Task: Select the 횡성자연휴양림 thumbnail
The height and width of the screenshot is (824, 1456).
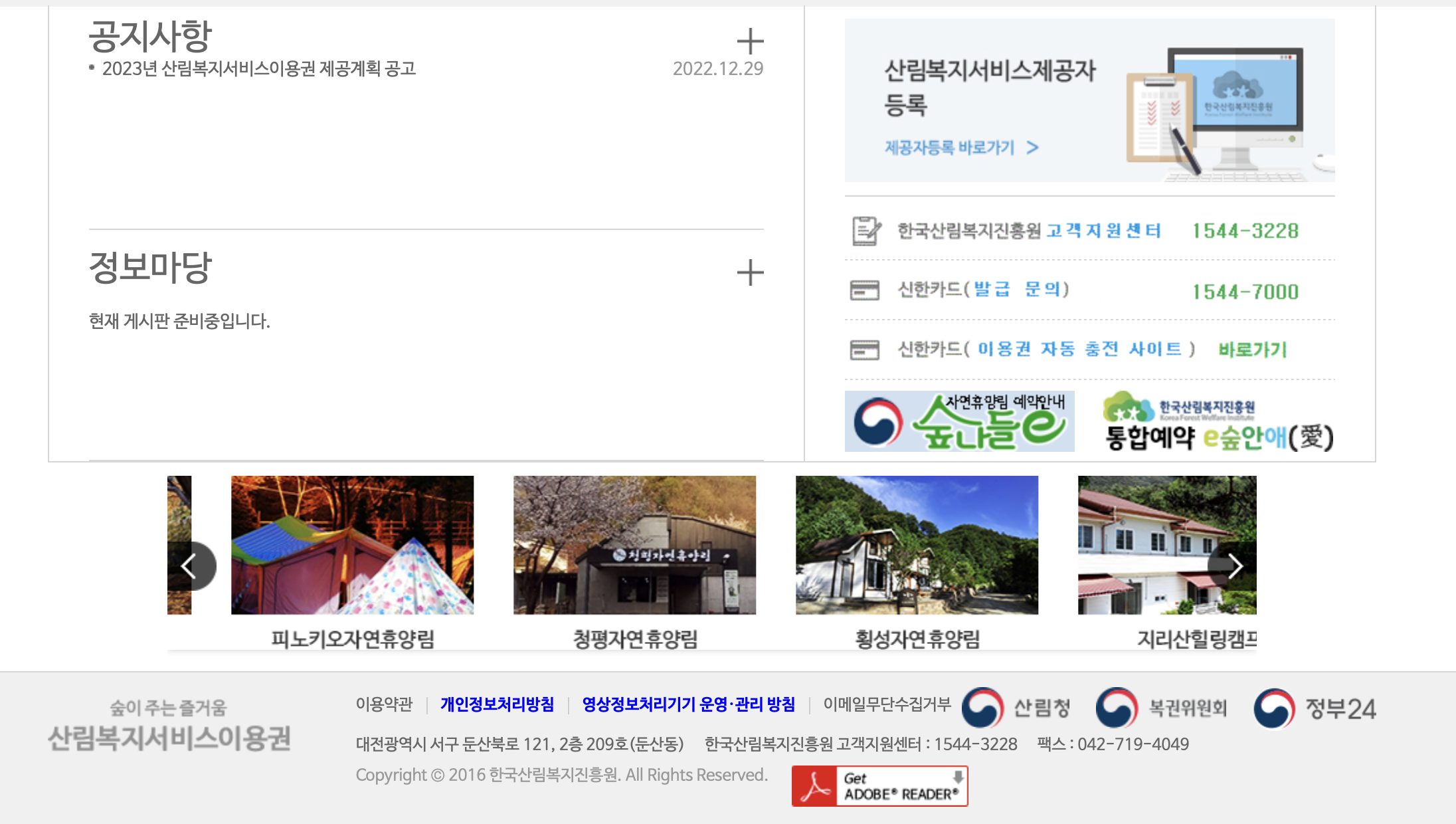Action: [917, 545]
